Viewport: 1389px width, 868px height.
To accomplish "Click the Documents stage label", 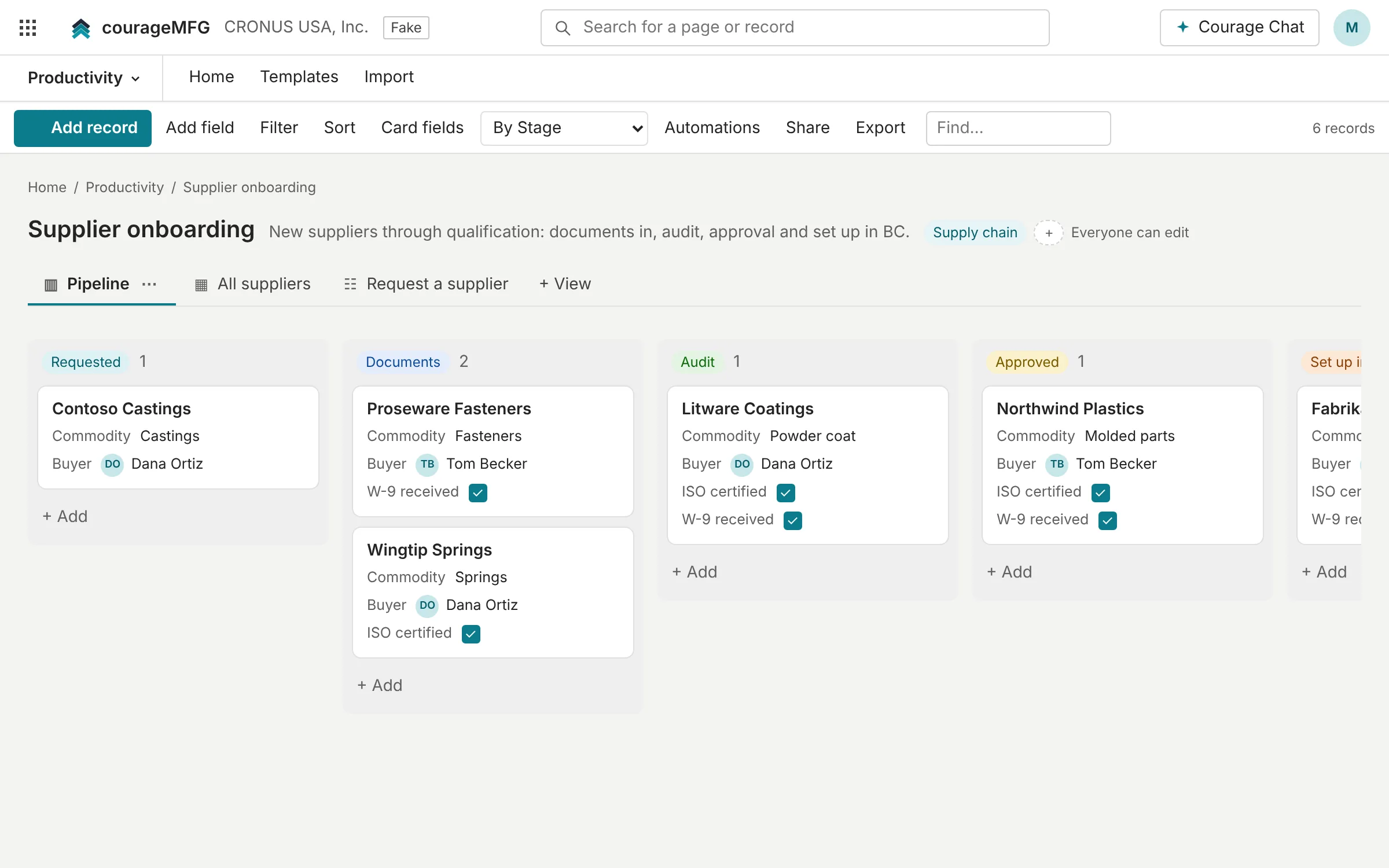I will pos(403,362).
